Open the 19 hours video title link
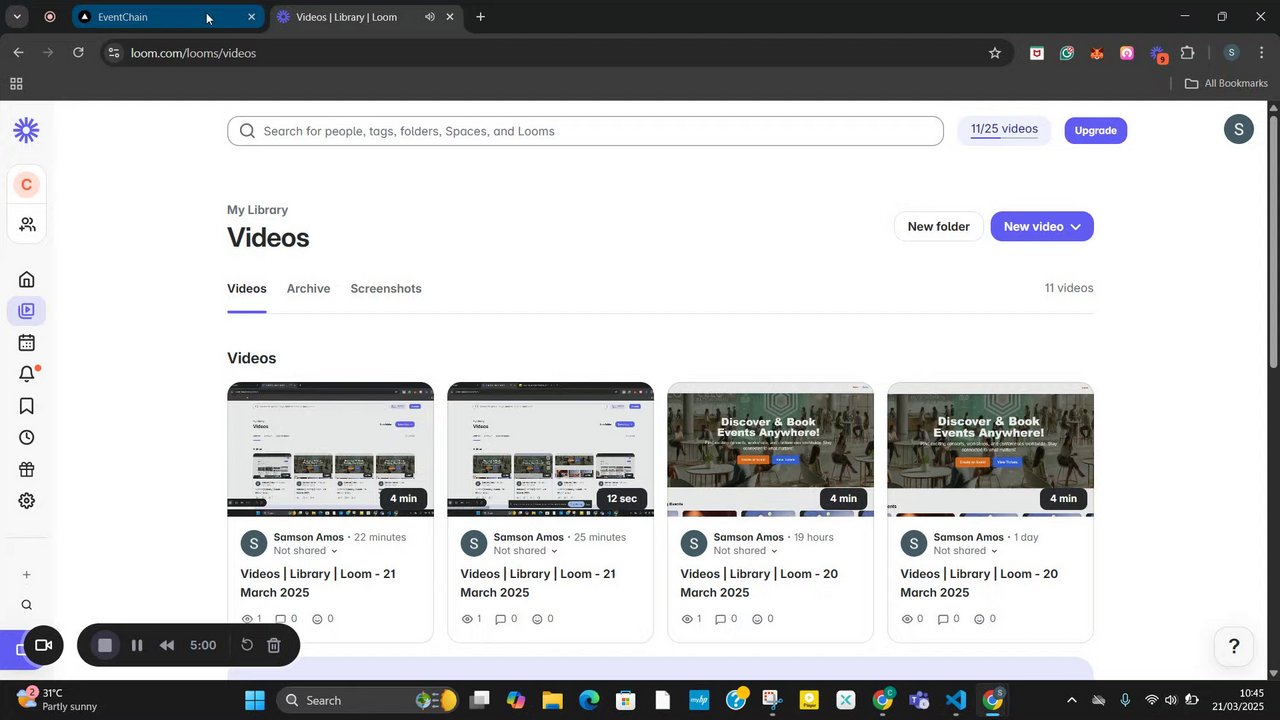The width and height of the screenshot is (1280, 720). coord(759,583)
